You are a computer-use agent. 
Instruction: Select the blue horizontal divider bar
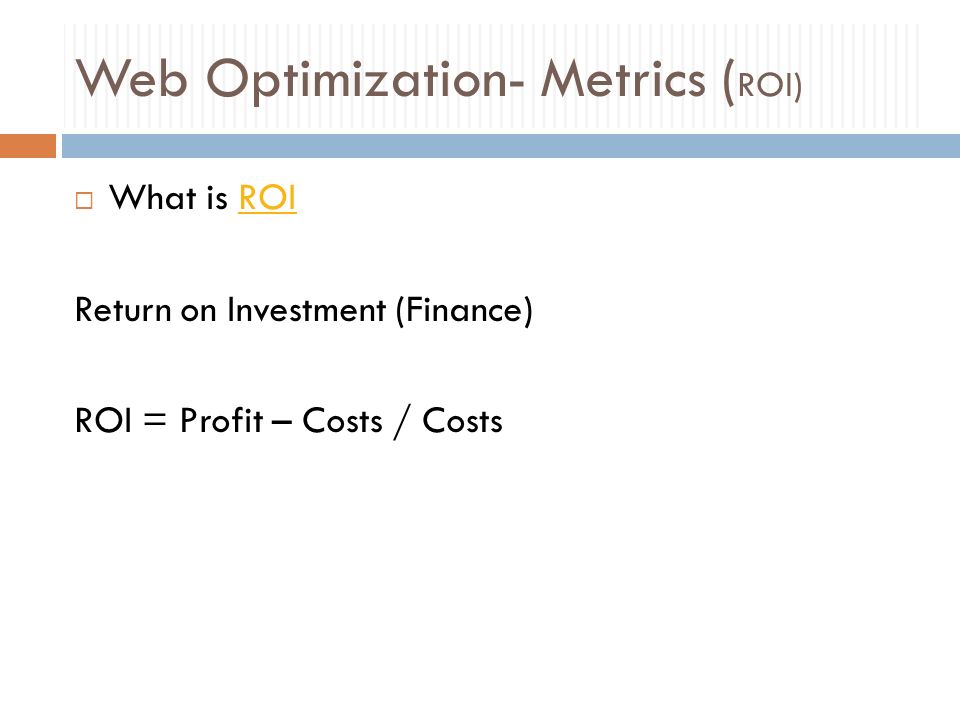click(x=511, y=146)
